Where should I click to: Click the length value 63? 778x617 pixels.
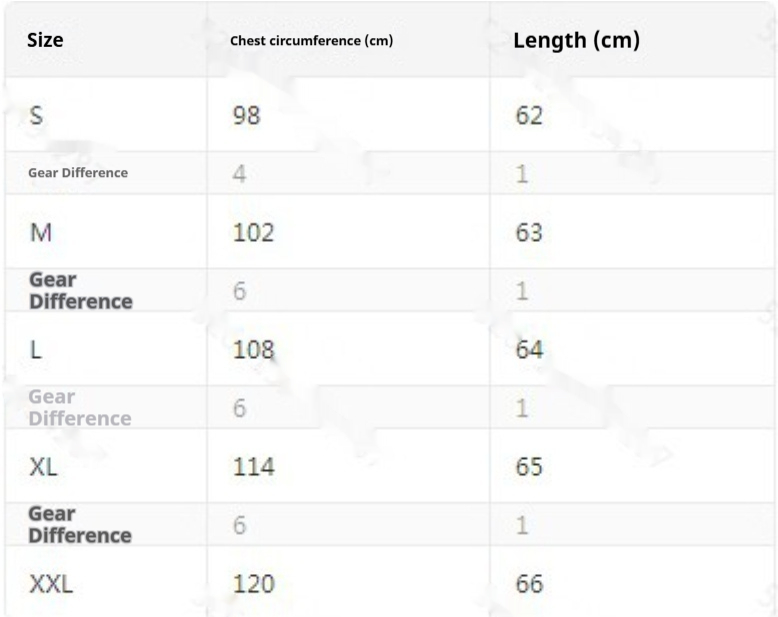[x=529, y=232]
